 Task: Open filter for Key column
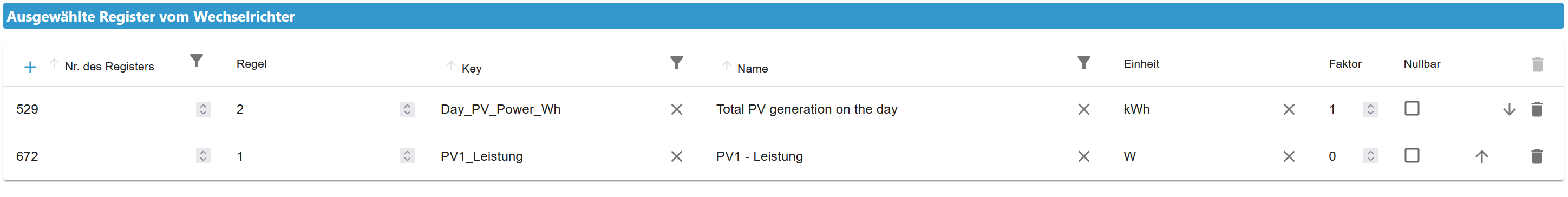pos(676,63)
